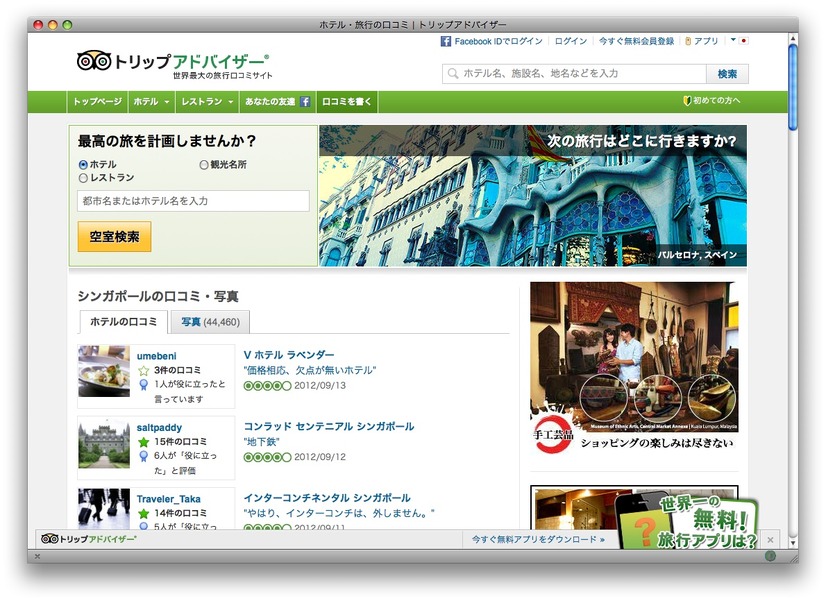The image size is (826, 601).
Task: Click the Japan flag icon at top right
Action: point(743,41)
